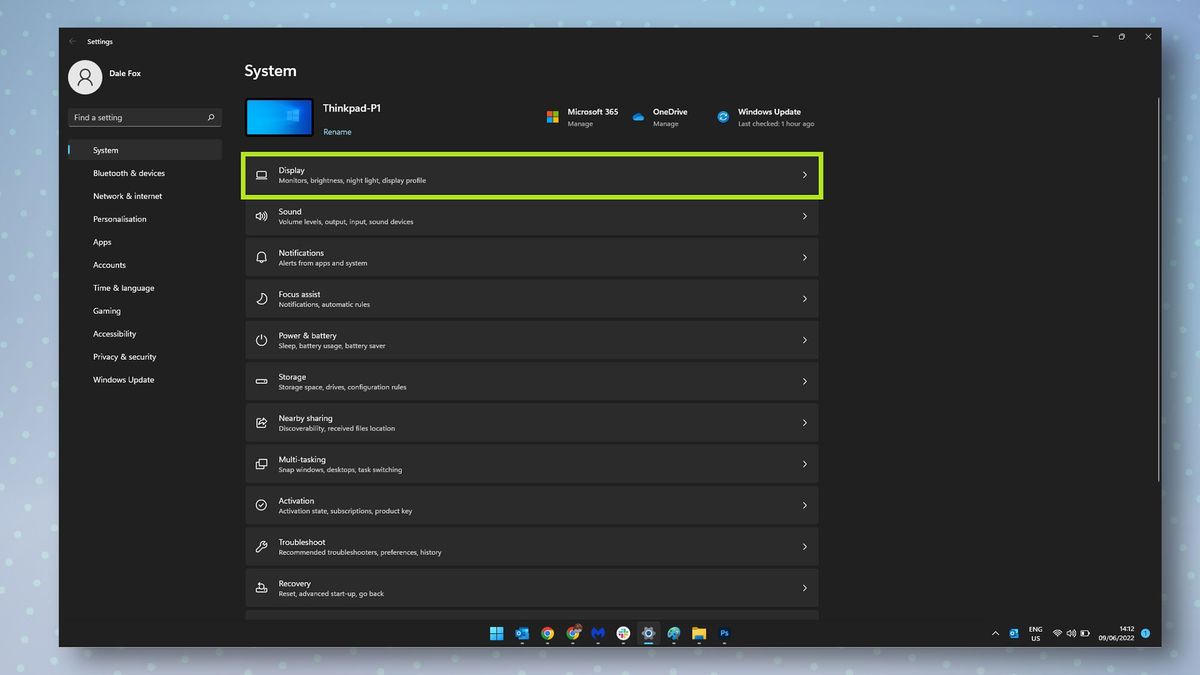The image size is (1200, 675).
Task: Click the Microsoft 365 icon
Action: coord(552,116)
